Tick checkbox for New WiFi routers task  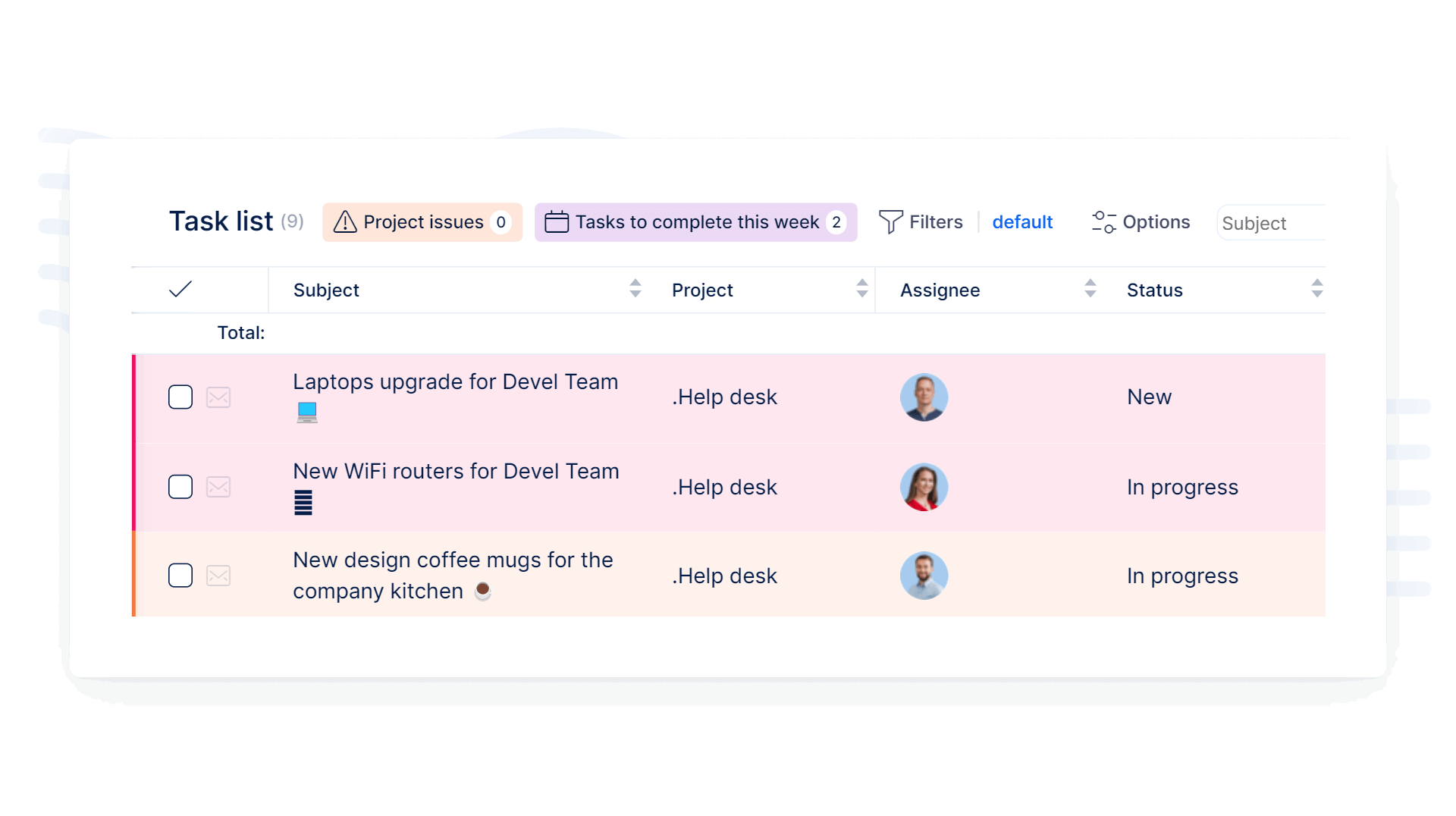(180, 487)
